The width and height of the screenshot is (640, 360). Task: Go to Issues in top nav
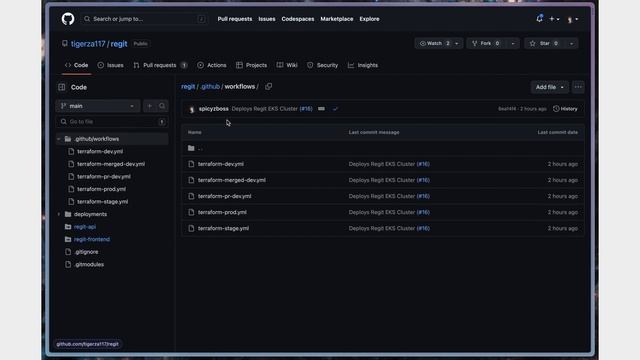coord(267,19)
